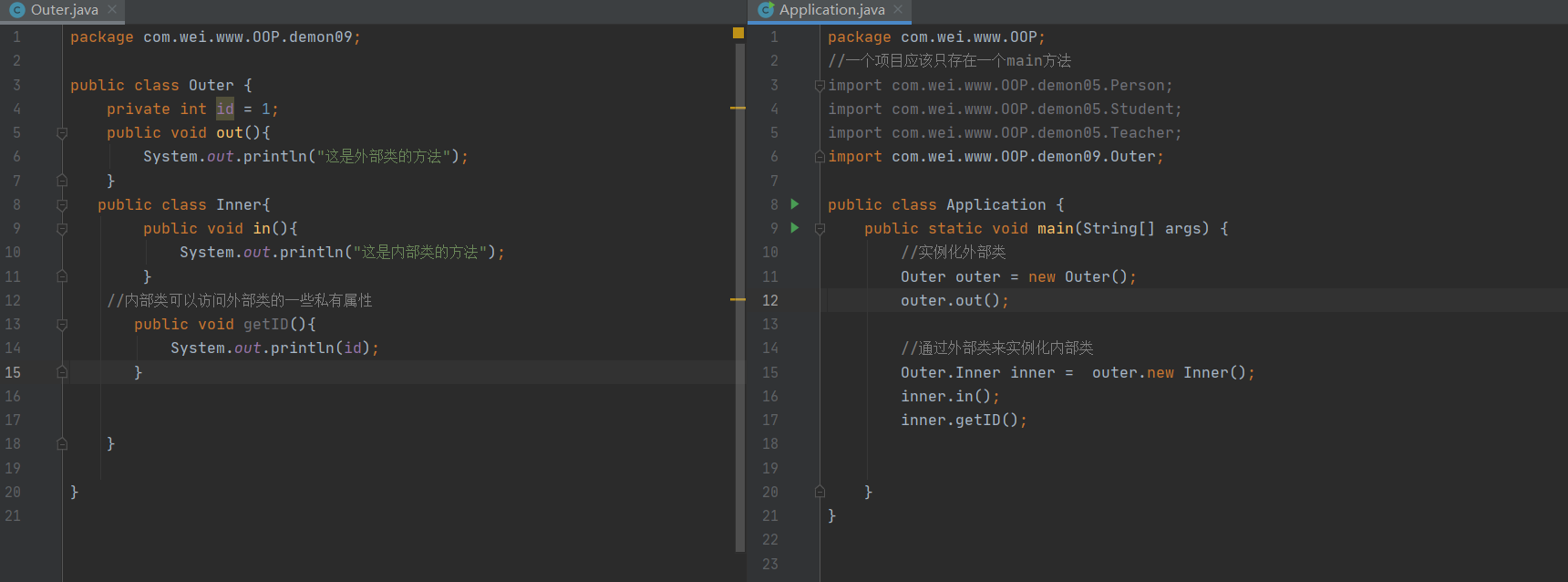1568x582 pixels.
Task: Click fold end marker of out() at line 7
Action: pyautogui.click(x=62, y=181)
